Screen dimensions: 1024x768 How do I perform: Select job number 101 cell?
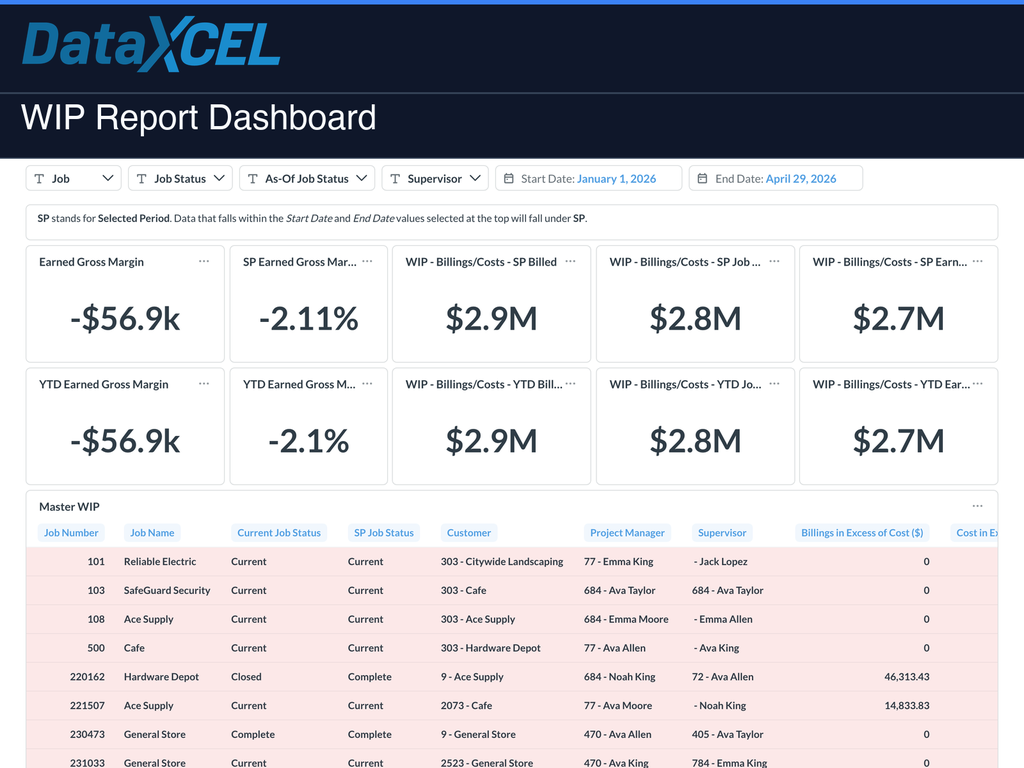click(x=96, y=562)
